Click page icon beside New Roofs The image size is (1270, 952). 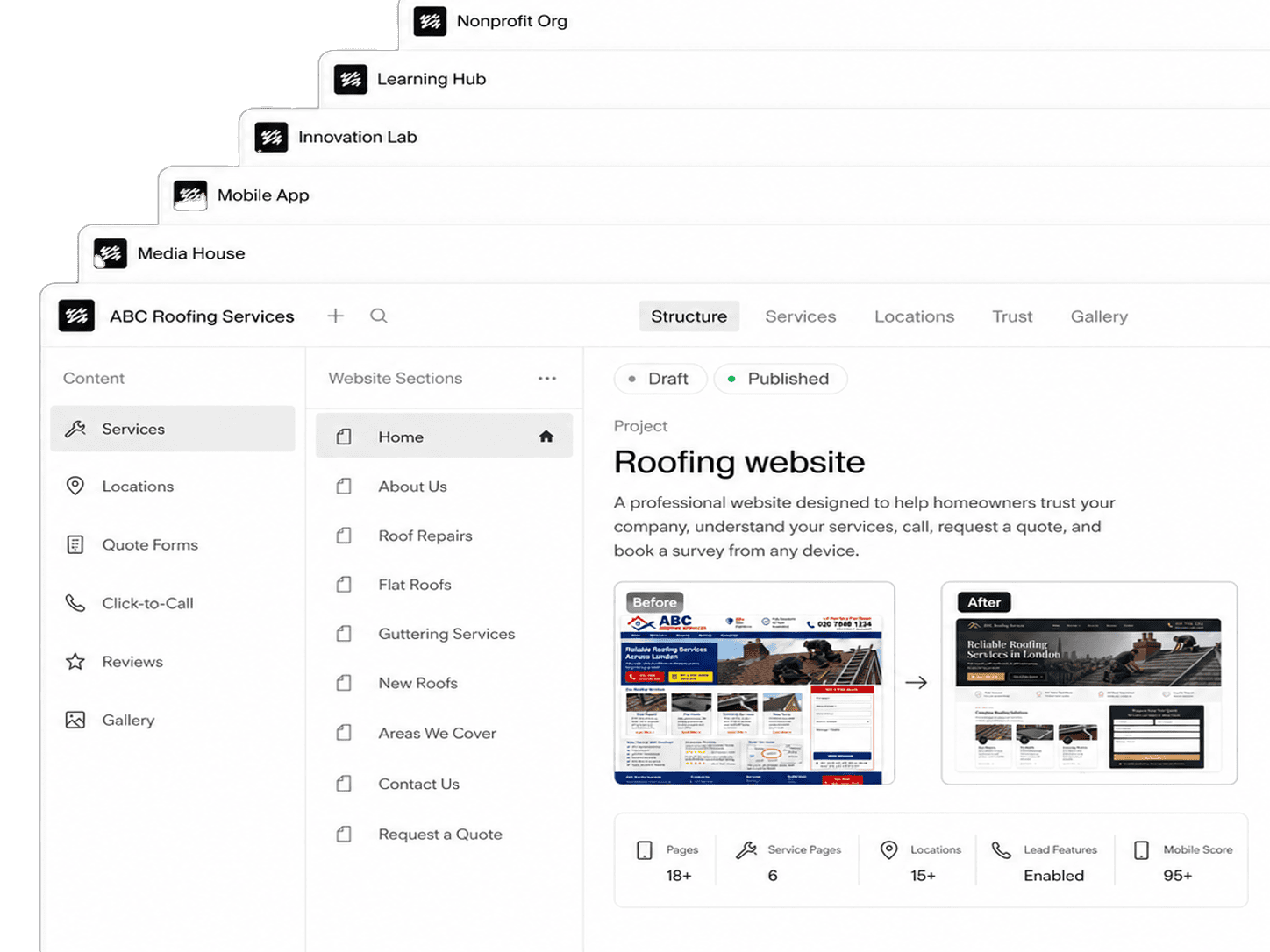344,682
